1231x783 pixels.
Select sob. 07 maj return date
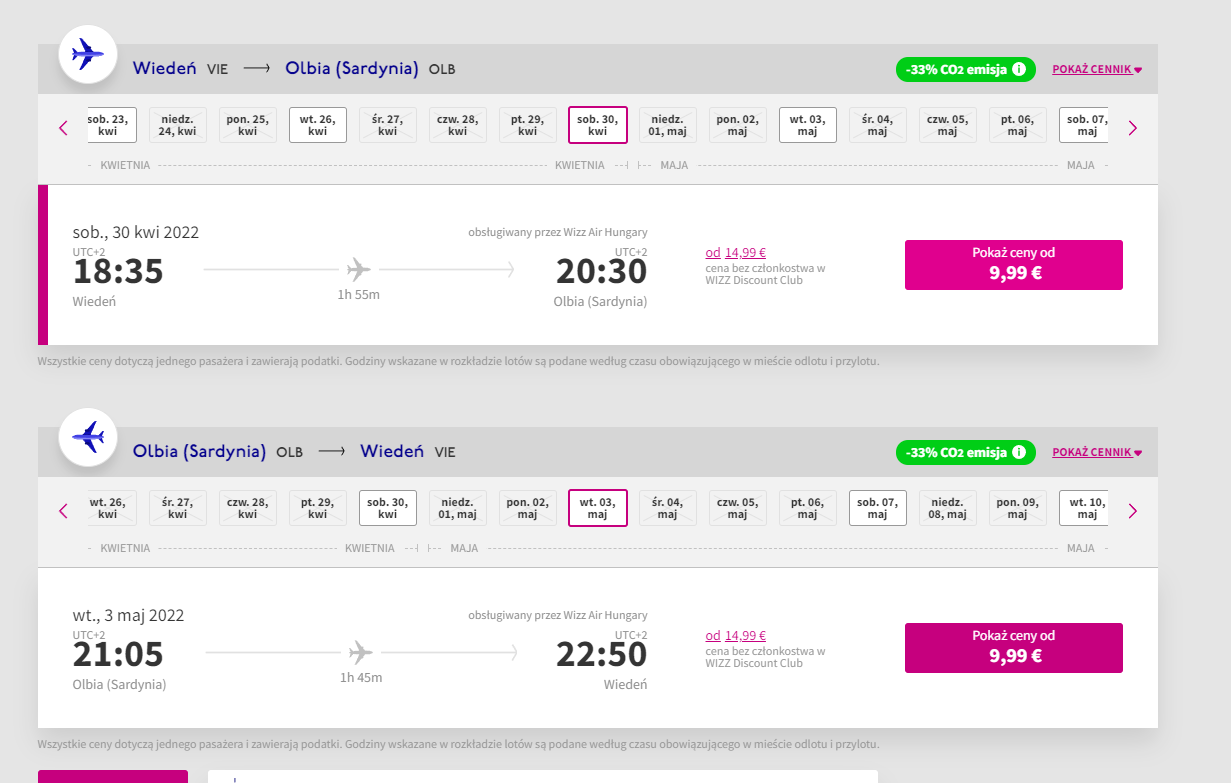[878, 508]
